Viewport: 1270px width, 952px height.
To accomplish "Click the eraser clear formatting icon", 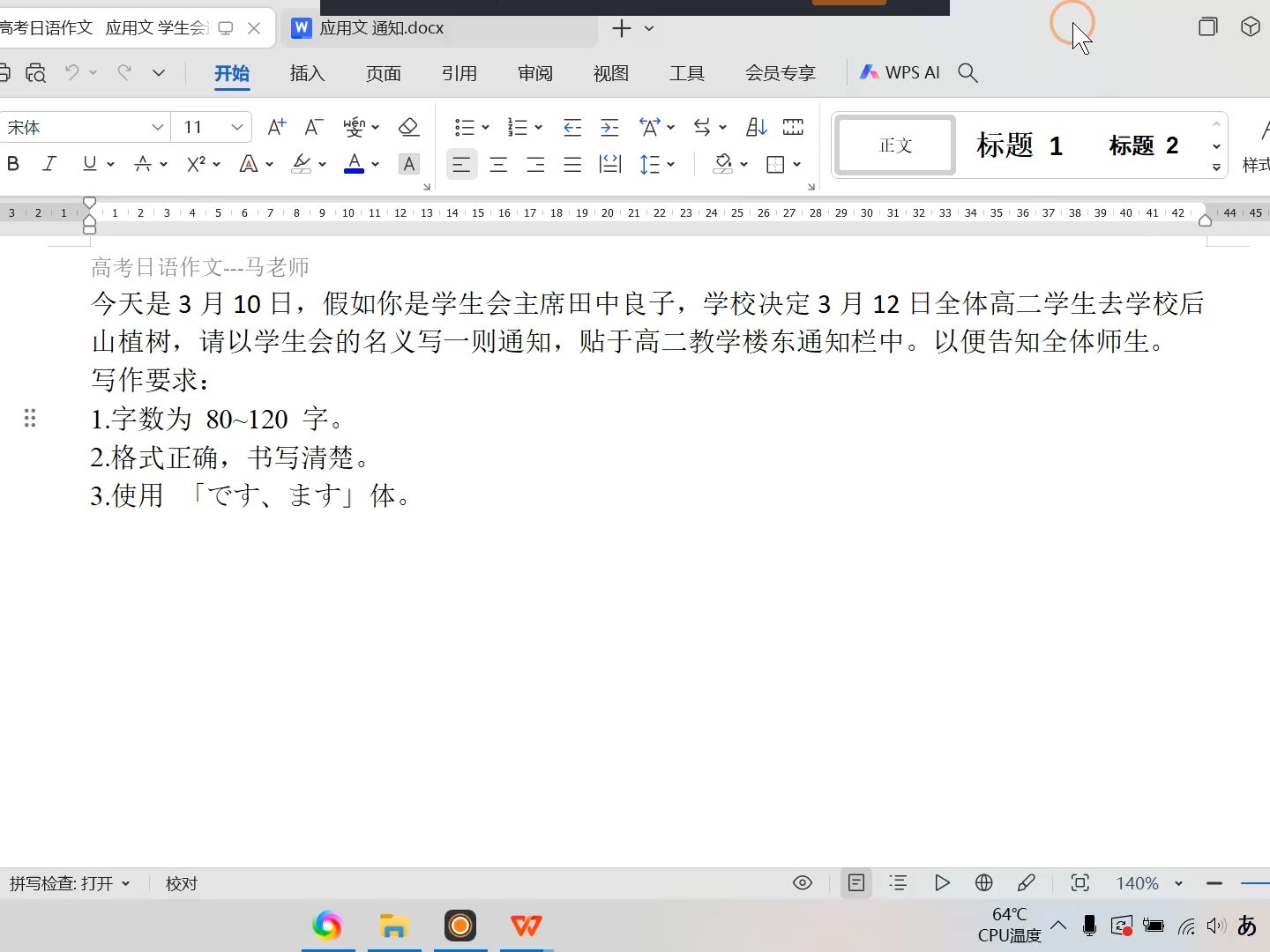I will point(407,127).
